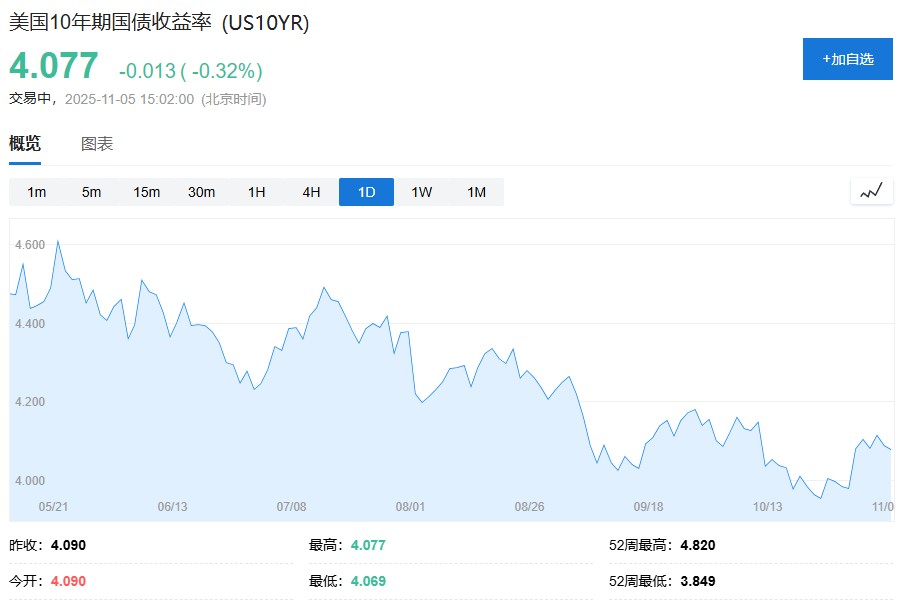The image size is (915, 607).
Task: Set the chart to 1H interval
Action: pos(257,192)
